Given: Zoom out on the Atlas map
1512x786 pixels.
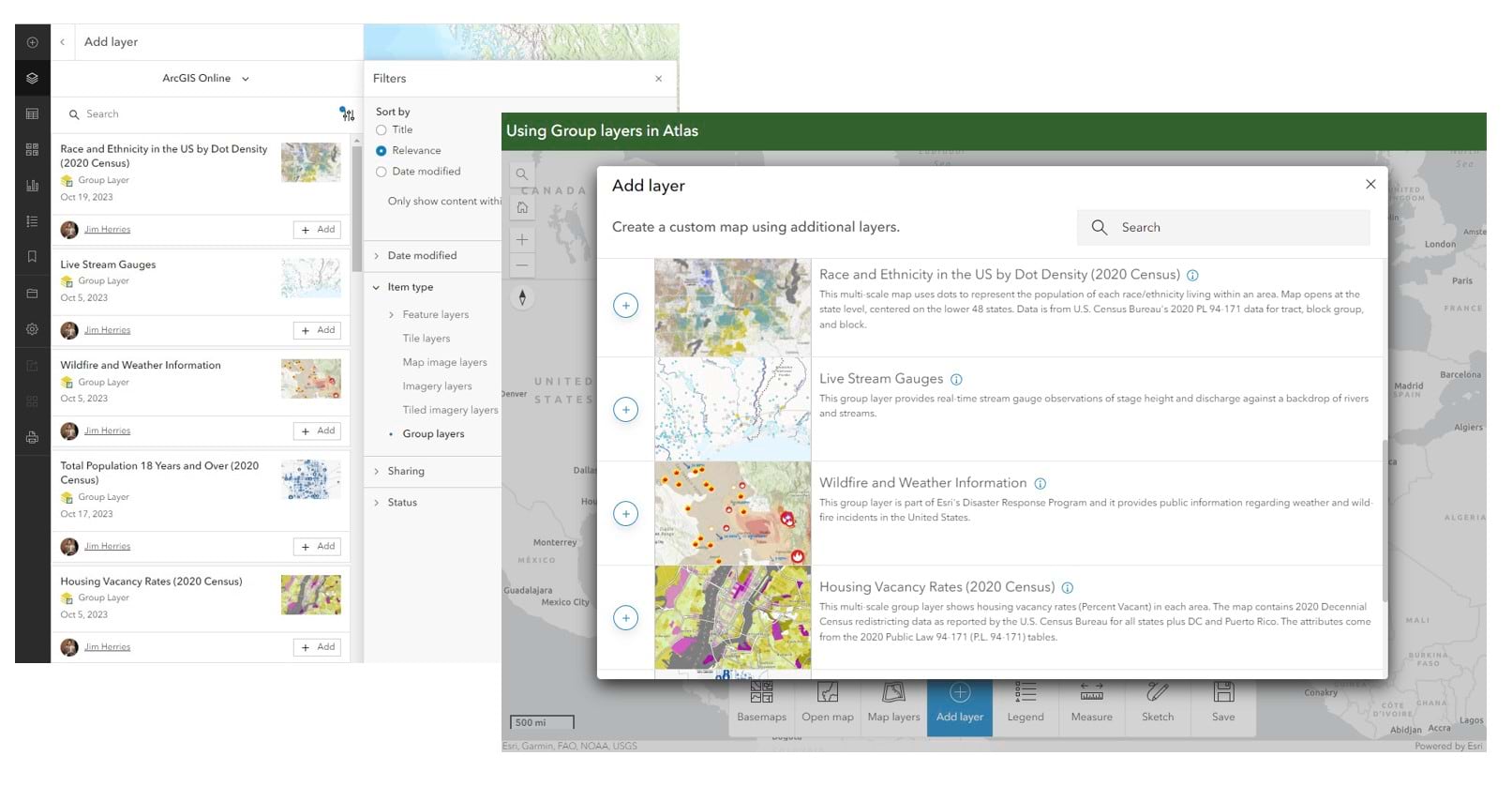Looking at the screenshot, I should point(522,265).
